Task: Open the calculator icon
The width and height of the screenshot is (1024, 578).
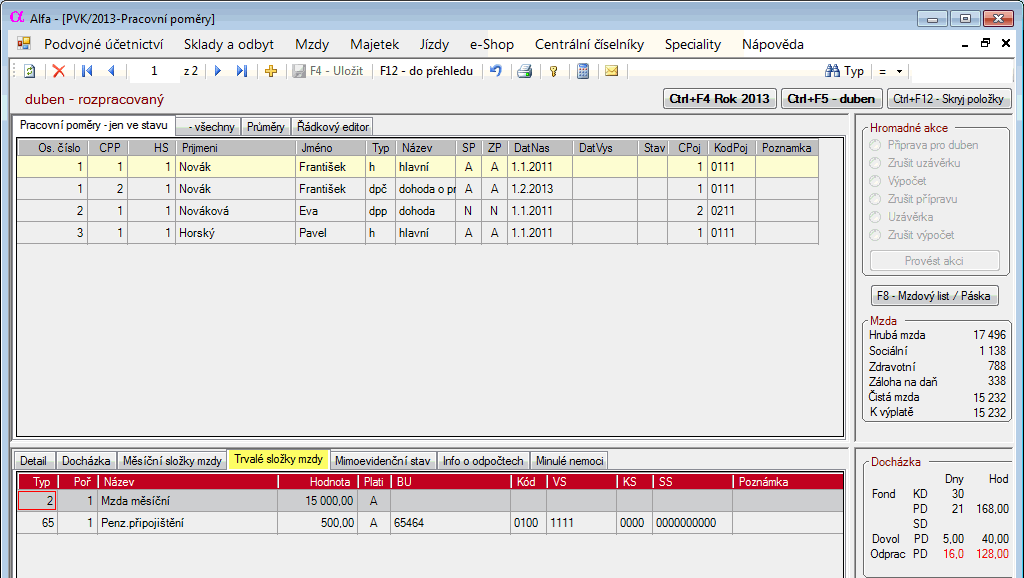Action: (583, 71)
